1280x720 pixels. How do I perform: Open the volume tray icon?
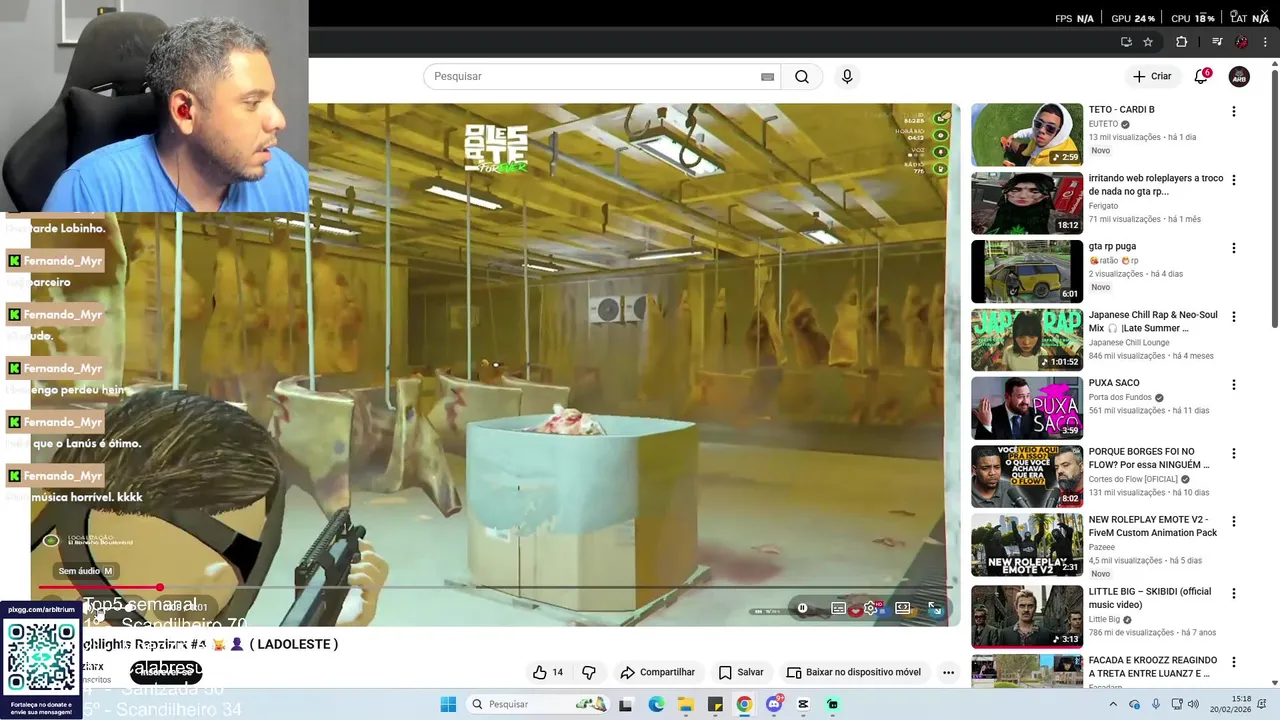(x=1192, y=704)
